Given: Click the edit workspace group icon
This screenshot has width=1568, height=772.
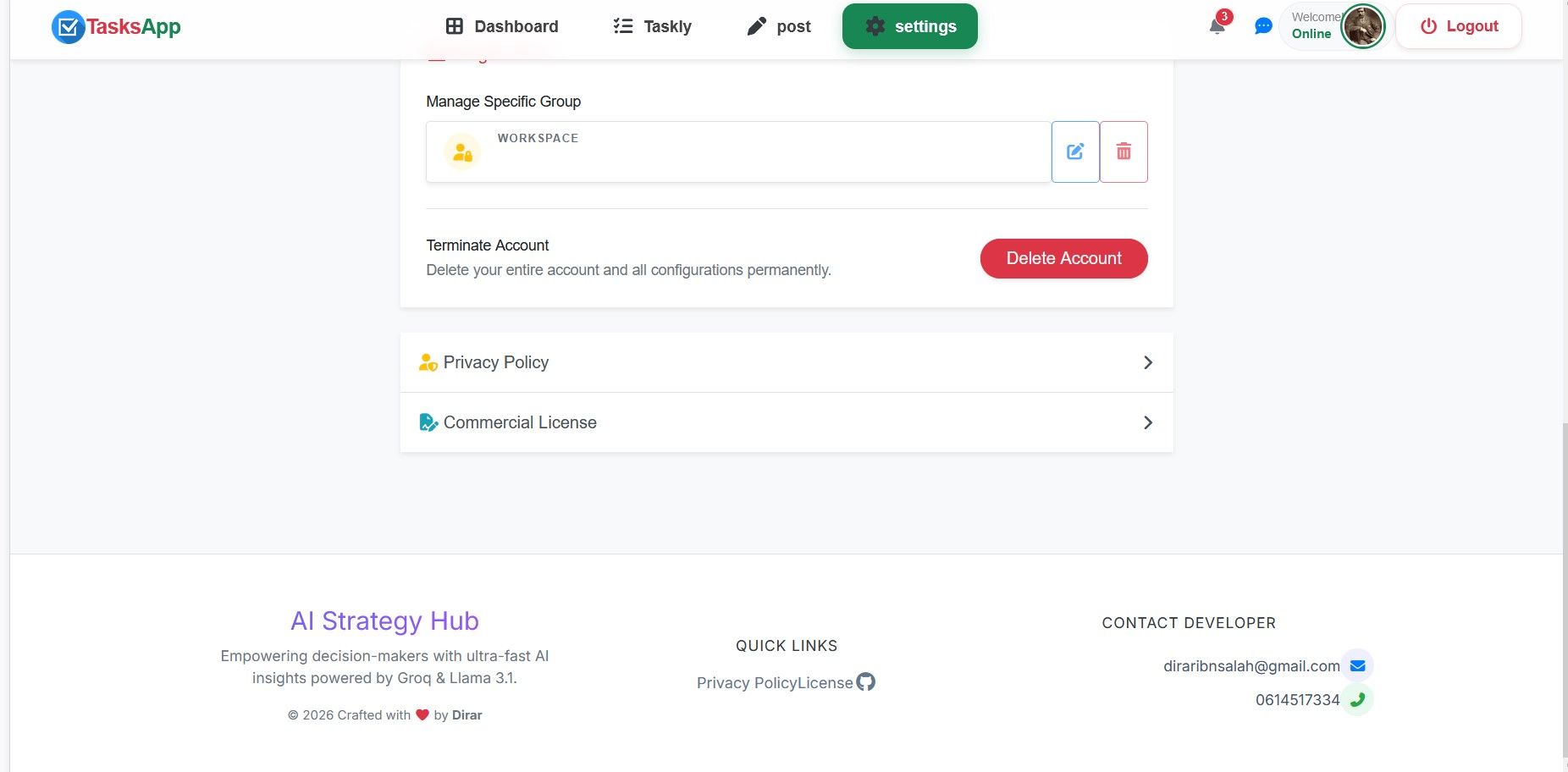Looking at the screenshot, I should (1075, 152).
